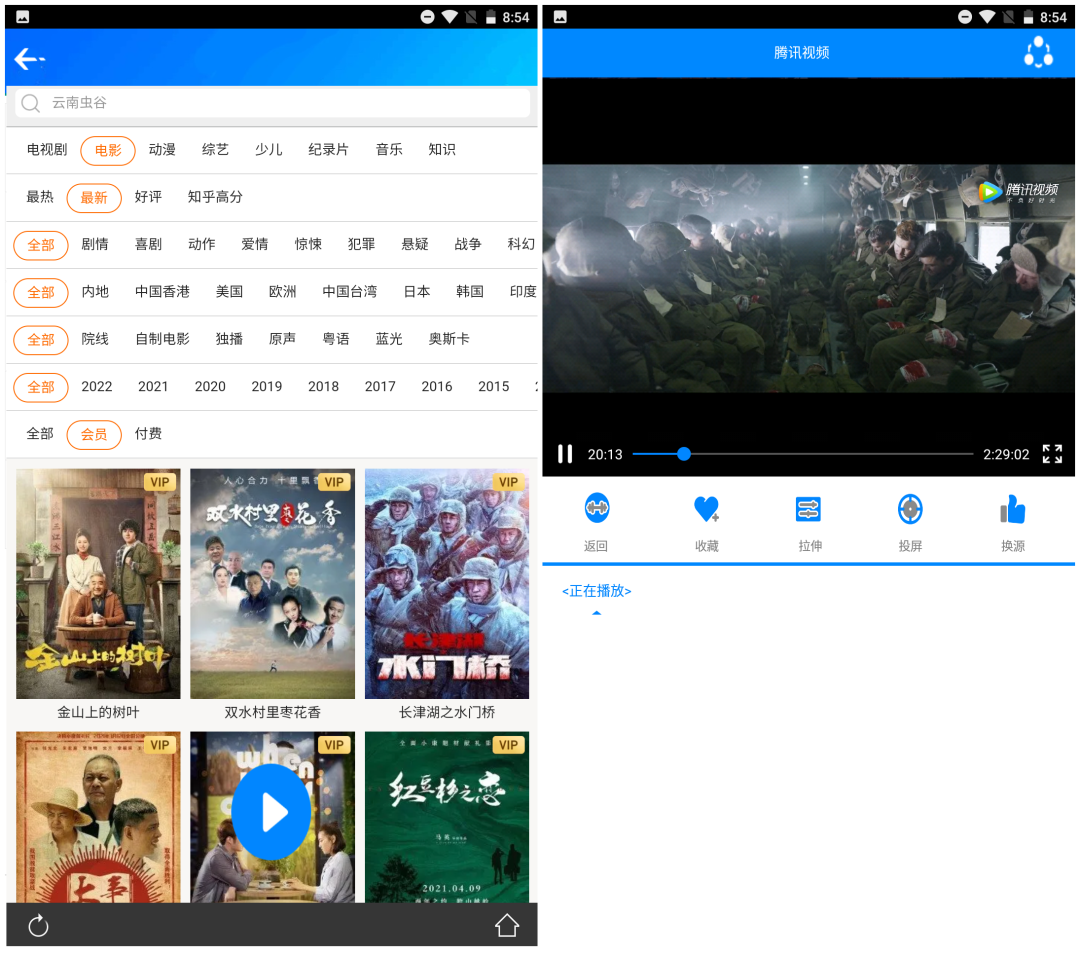Screen dimensions: 1080x957
Task: Filter genre by 爱情
Action: 255,245
